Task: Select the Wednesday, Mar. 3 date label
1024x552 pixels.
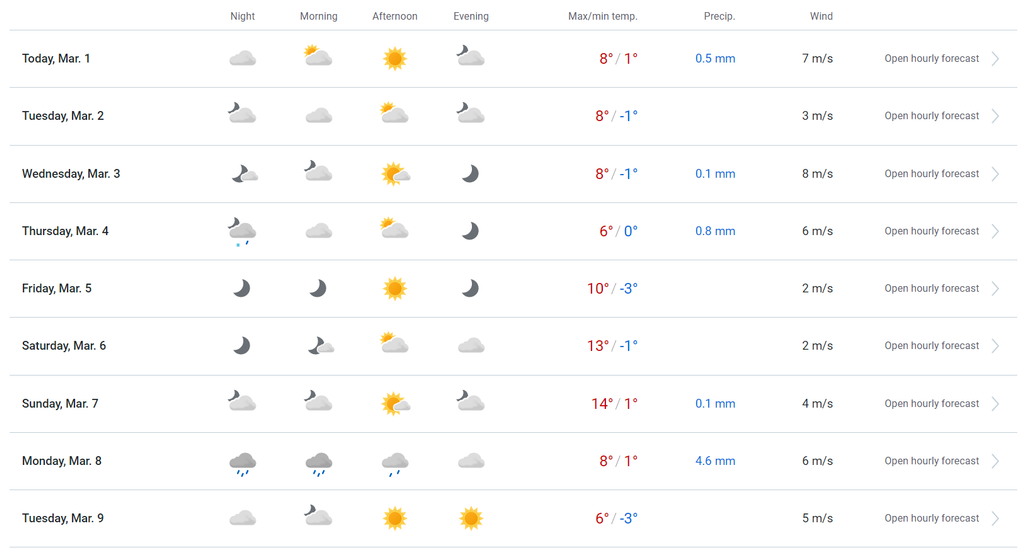Action: [x=71, y=174]
